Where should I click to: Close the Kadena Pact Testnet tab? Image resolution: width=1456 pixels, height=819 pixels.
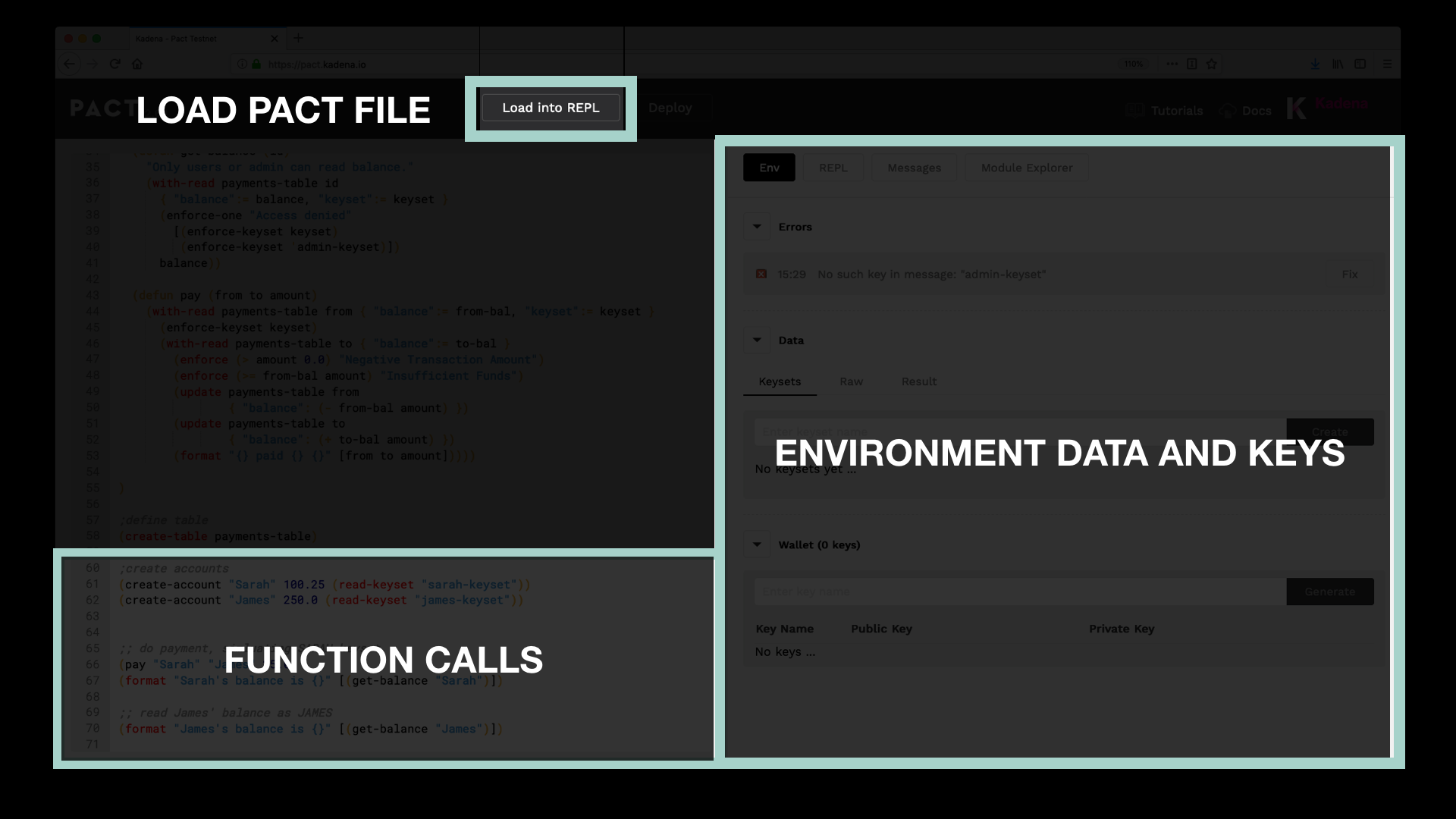[275, 39]
